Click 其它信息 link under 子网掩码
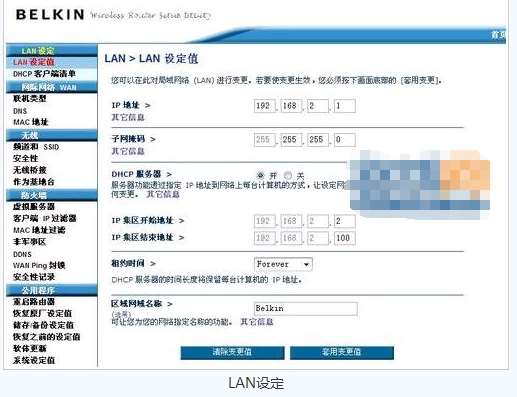Viewport: 517px width, 397px height. click(x=128, y=151)
